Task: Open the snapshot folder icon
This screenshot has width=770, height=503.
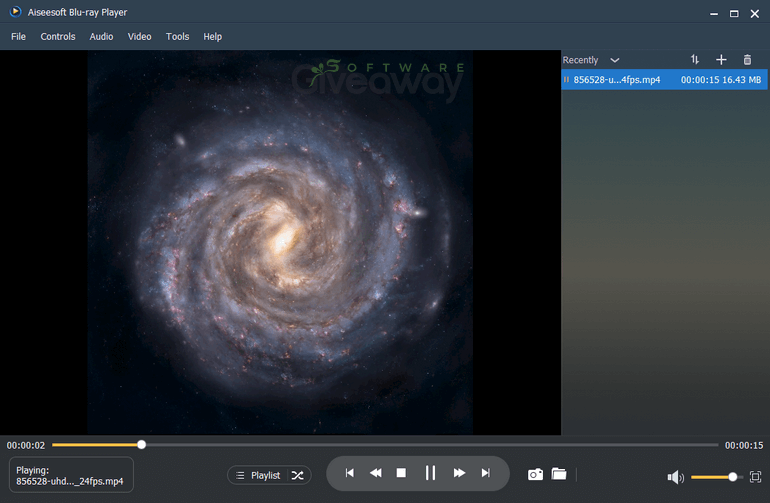Action: point(559,474)
